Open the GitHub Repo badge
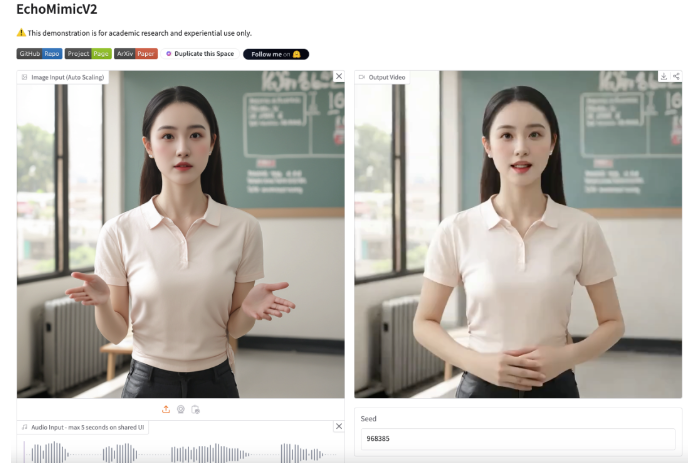The width and height of the screenshot is (696, 463). pos(39,54)
